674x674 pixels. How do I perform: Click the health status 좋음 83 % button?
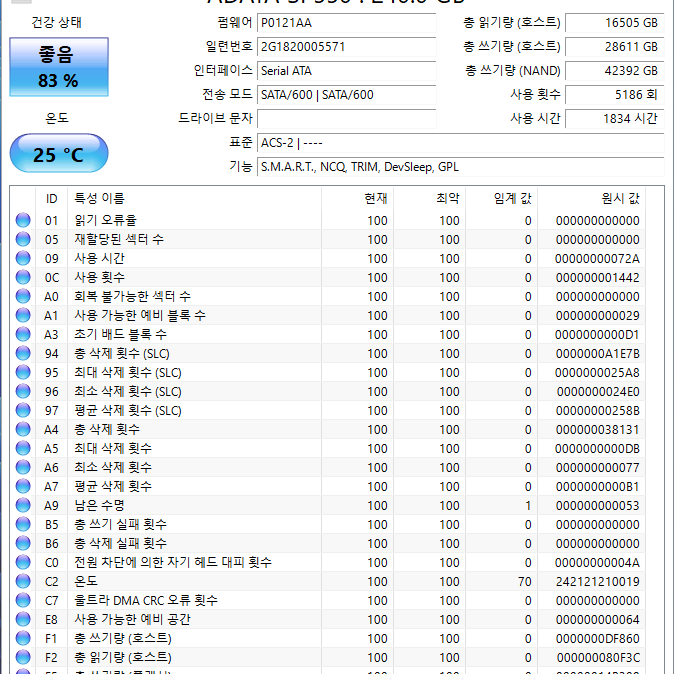59,67
